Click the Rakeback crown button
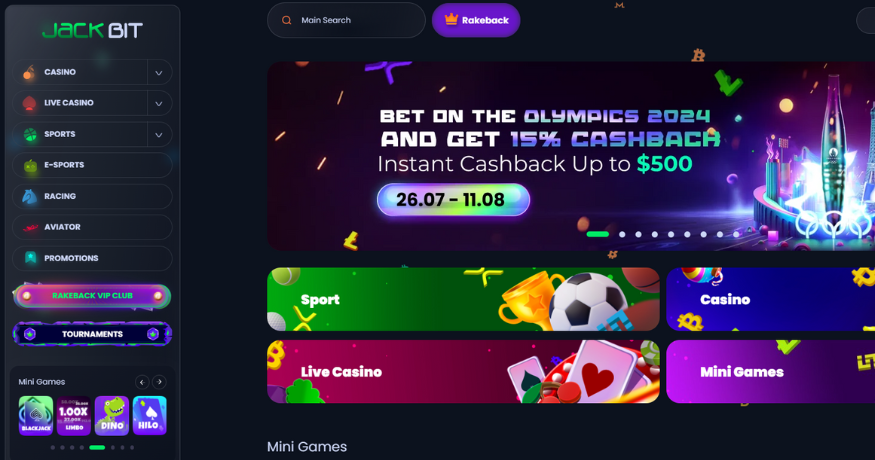The height and width of the screenshot is (460, 875). (476, 20)
